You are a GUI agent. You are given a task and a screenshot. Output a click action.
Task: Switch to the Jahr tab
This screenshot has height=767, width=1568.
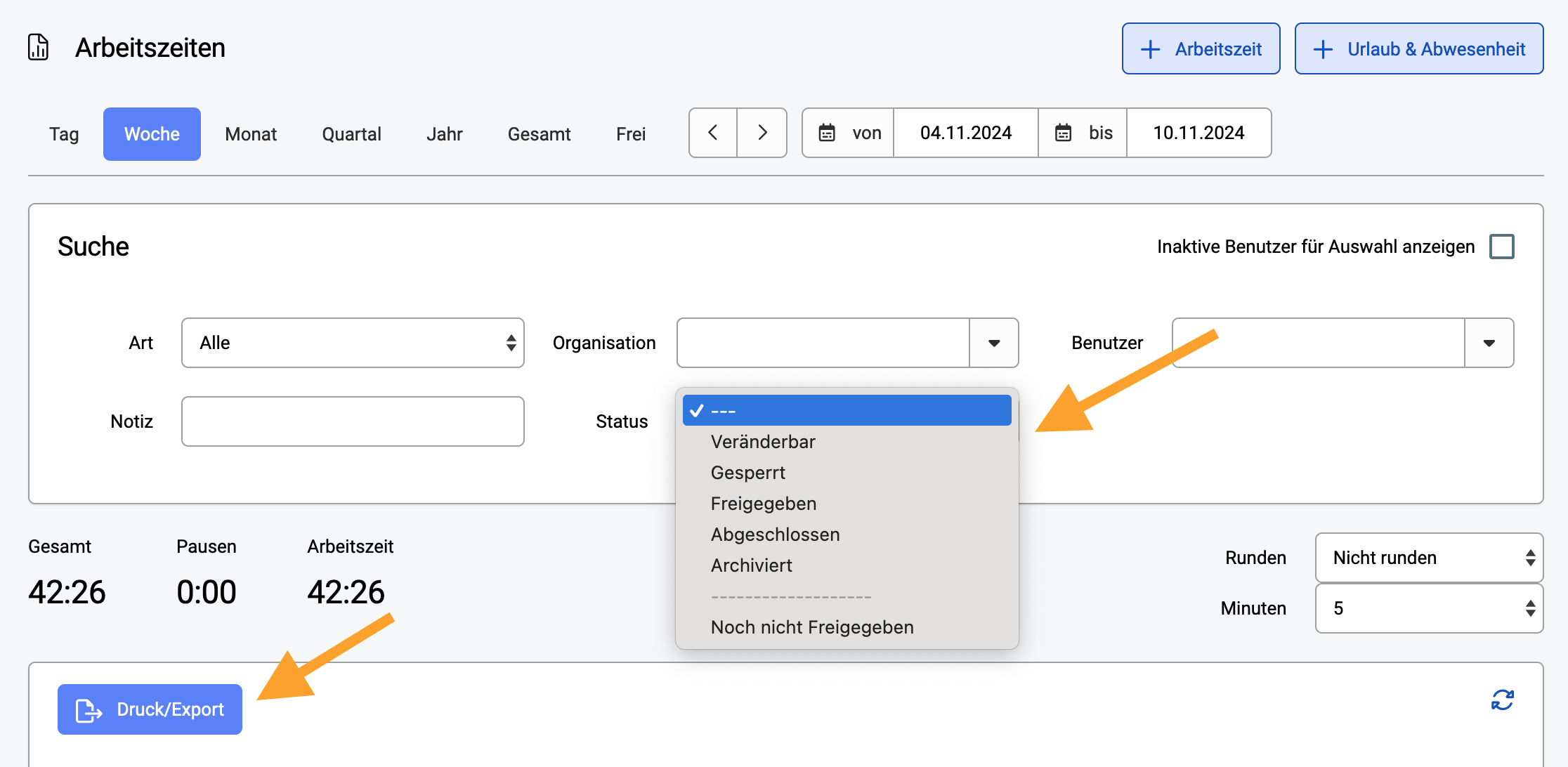(x=445, y=134)
